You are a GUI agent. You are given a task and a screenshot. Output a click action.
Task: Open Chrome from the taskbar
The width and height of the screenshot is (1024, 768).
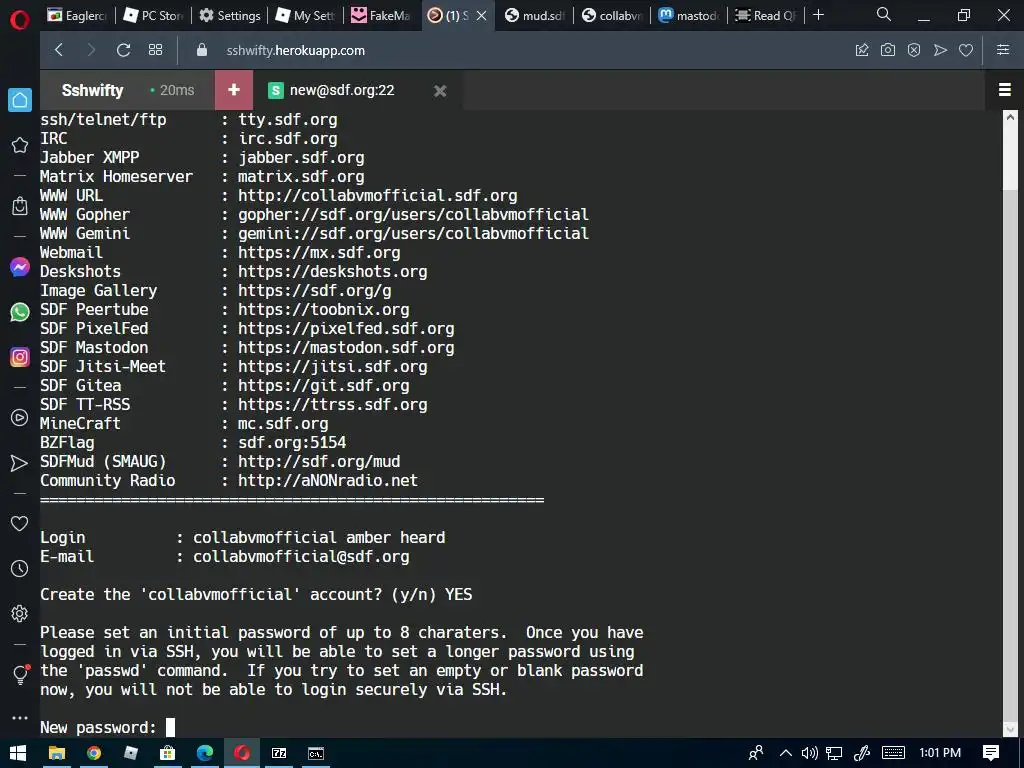point(94,753)
